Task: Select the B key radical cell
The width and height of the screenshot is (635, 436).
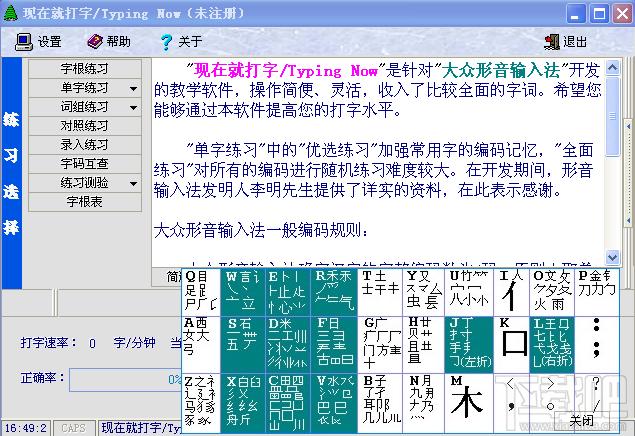Action: click(380, 403)
